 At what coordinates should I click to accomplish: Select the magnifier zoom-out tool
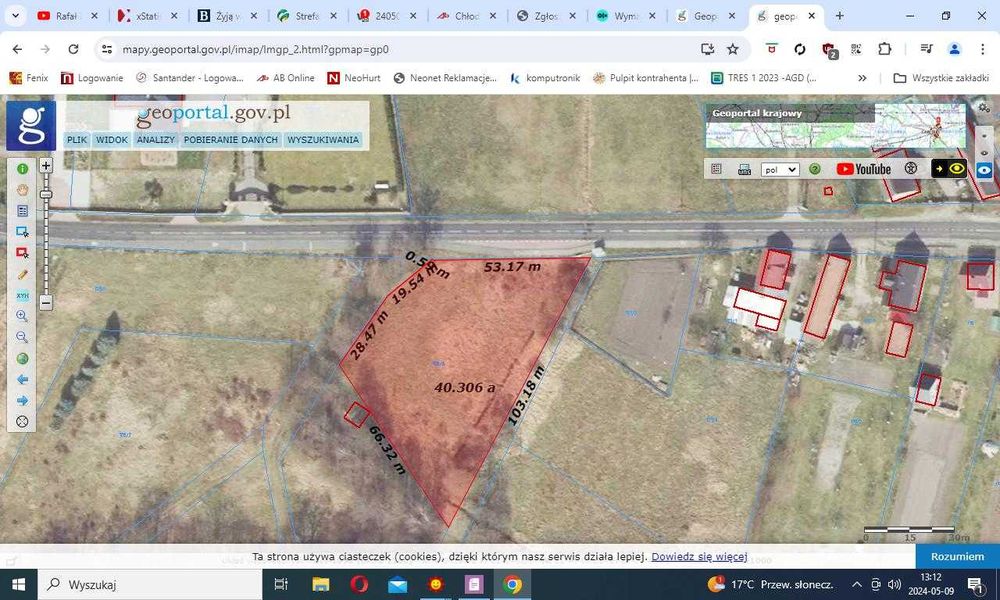pos(22,337)
